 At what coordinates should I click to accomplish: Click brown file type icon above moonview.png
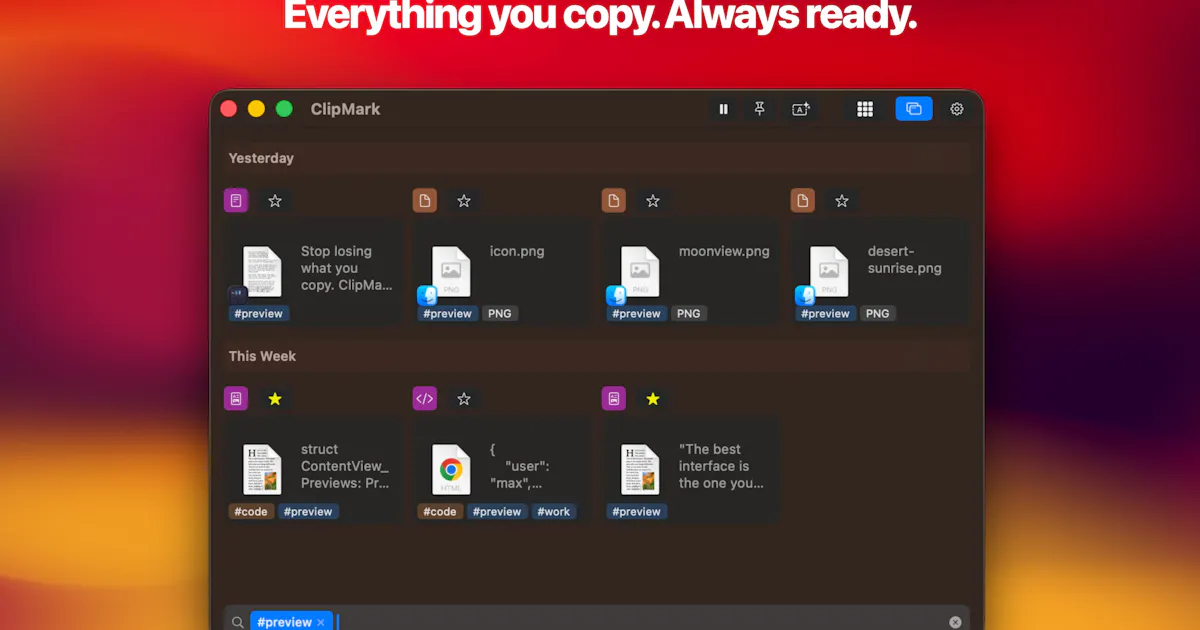tap(614, 201)
